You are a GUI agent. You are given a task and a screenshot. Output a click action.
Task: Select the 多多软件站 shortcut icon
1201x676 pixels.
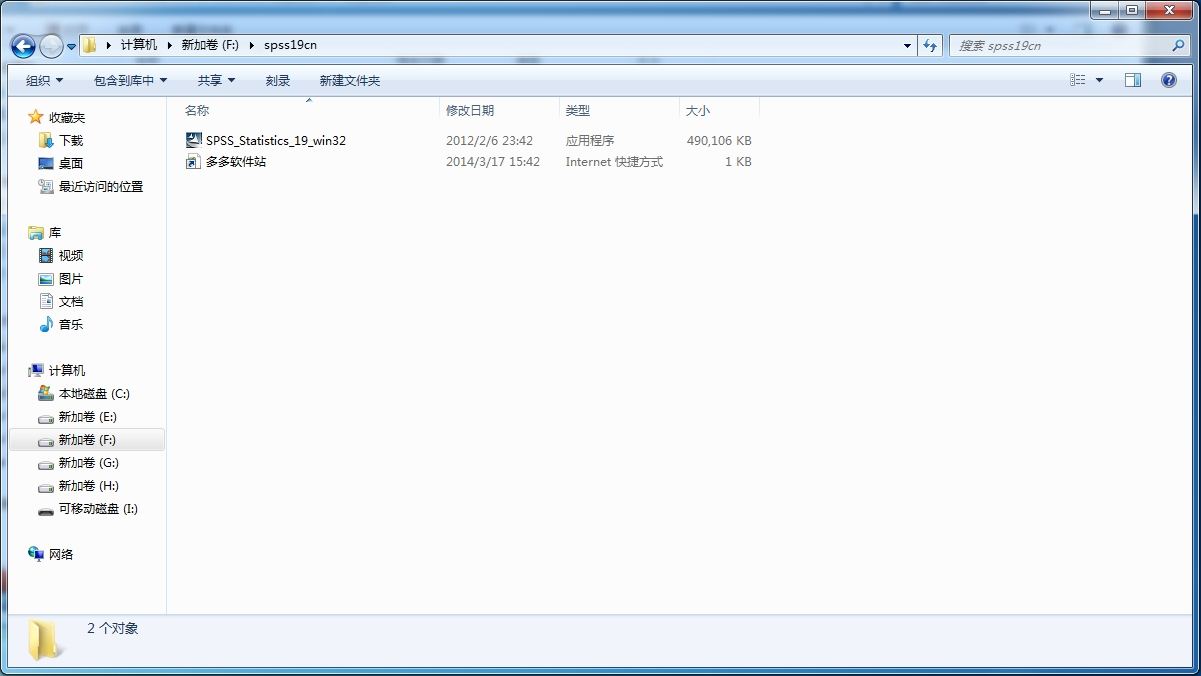click(x=194, y=161)
